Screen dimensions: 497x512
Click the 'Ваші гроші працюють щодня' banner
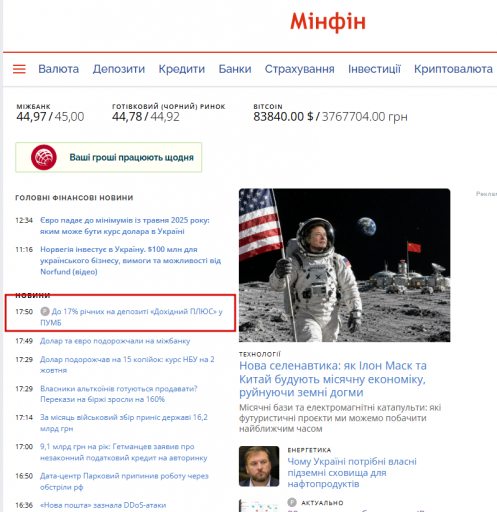(x=109, y=157)
